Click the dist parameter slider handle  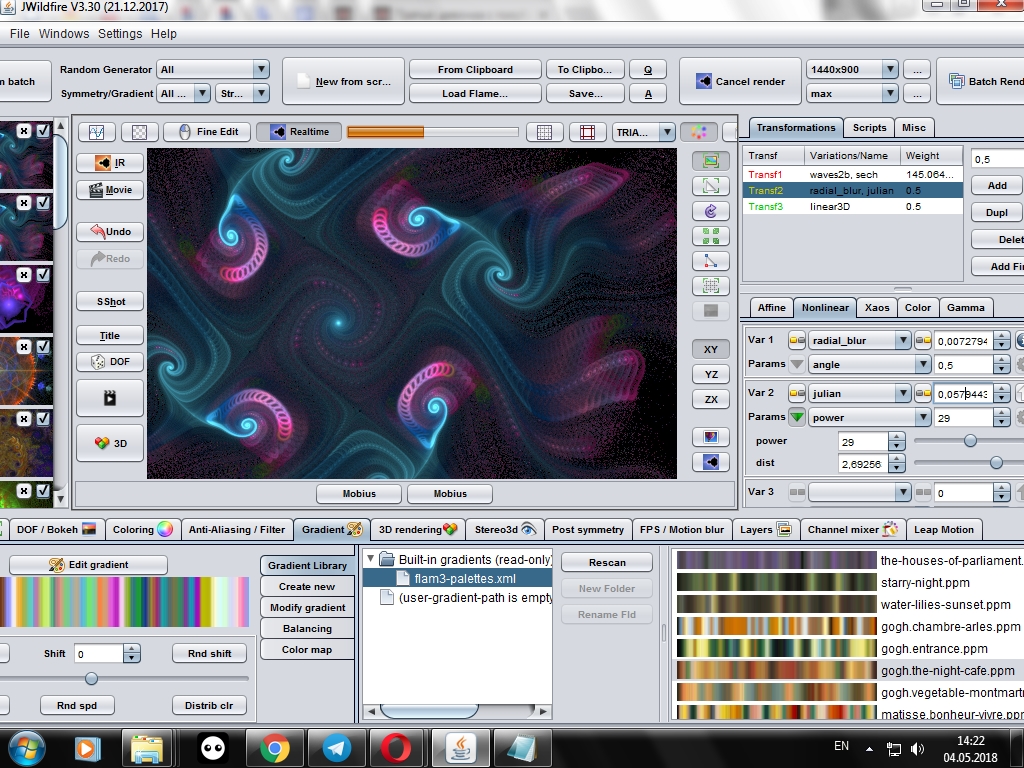click(996, 463)
